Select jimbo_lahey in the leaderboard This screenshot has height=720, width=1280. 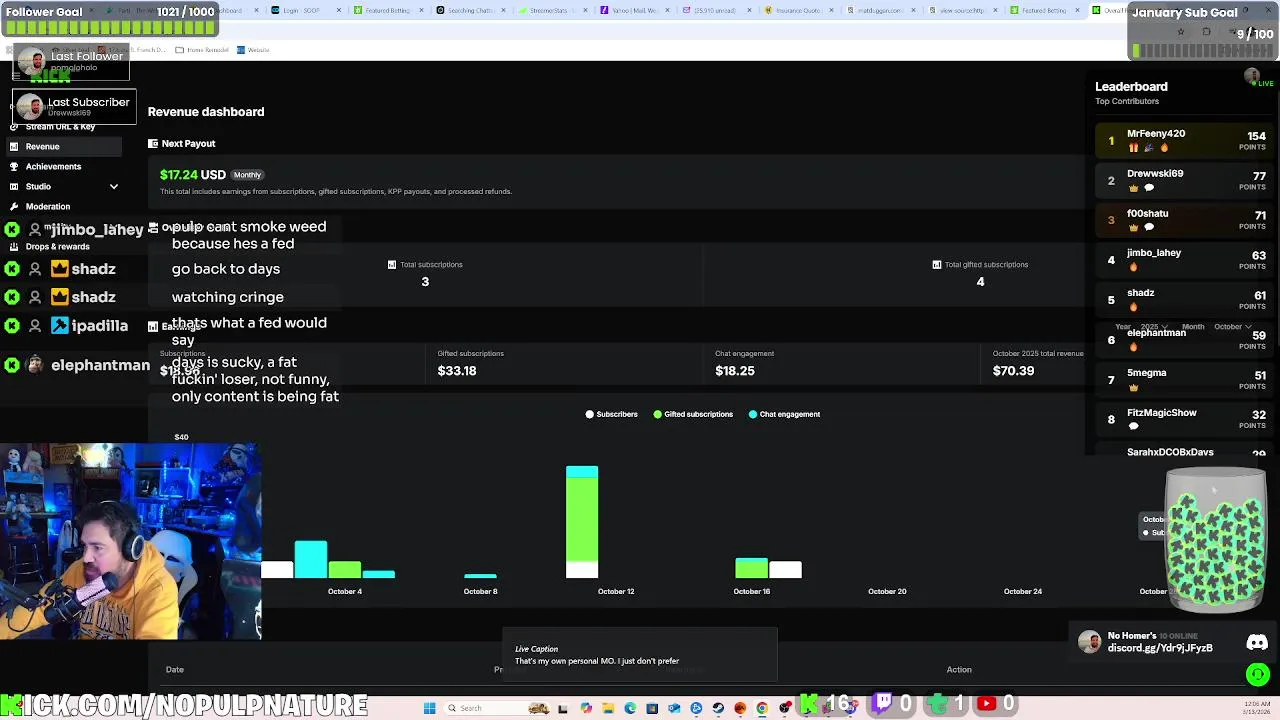coord(1183,260)
